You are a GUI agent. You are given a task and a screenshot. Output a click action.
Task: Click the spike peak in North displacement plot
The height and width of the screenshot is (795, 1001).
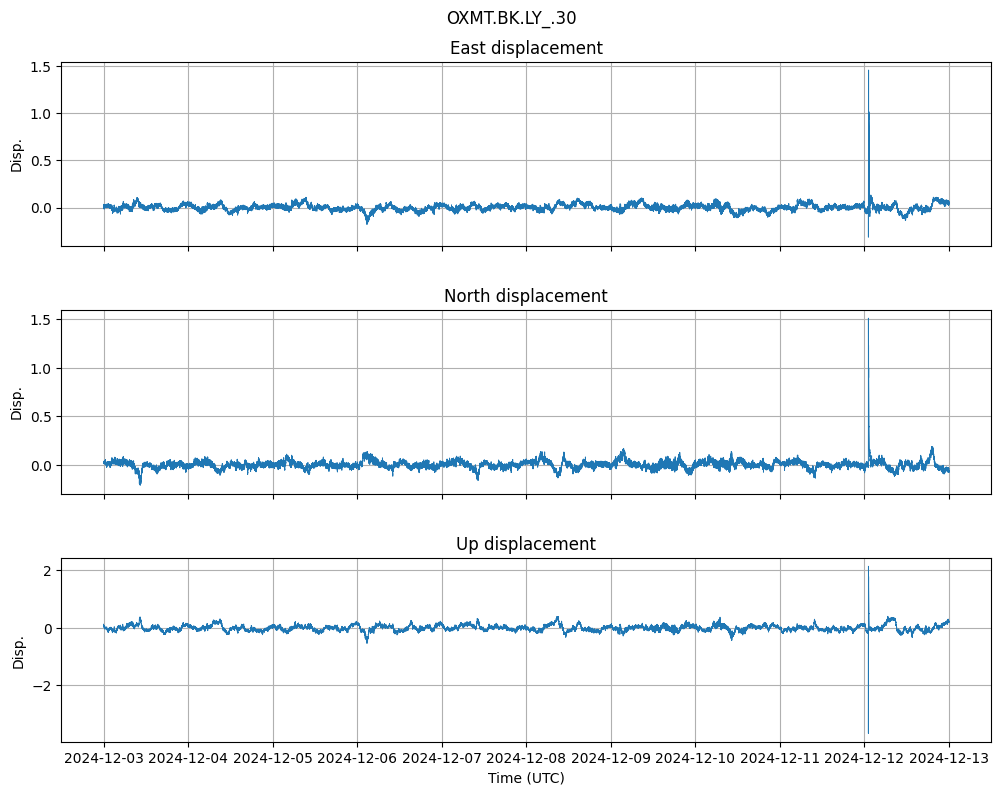click(x=868, y=319)
